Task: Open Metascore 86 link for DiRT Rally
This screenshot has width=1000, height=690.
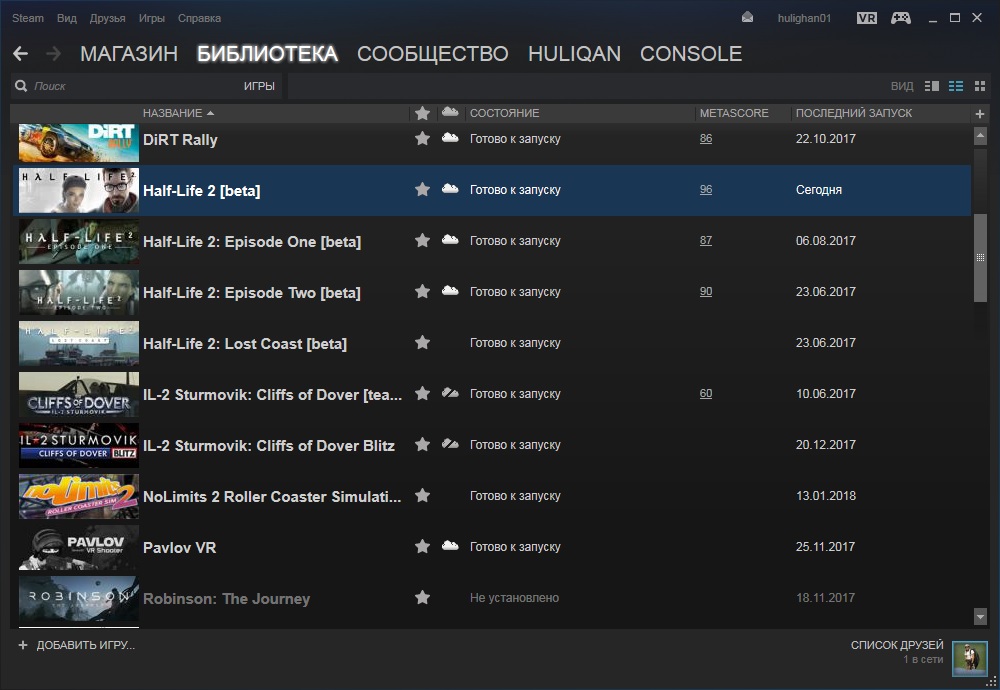Action: (706, 138)
